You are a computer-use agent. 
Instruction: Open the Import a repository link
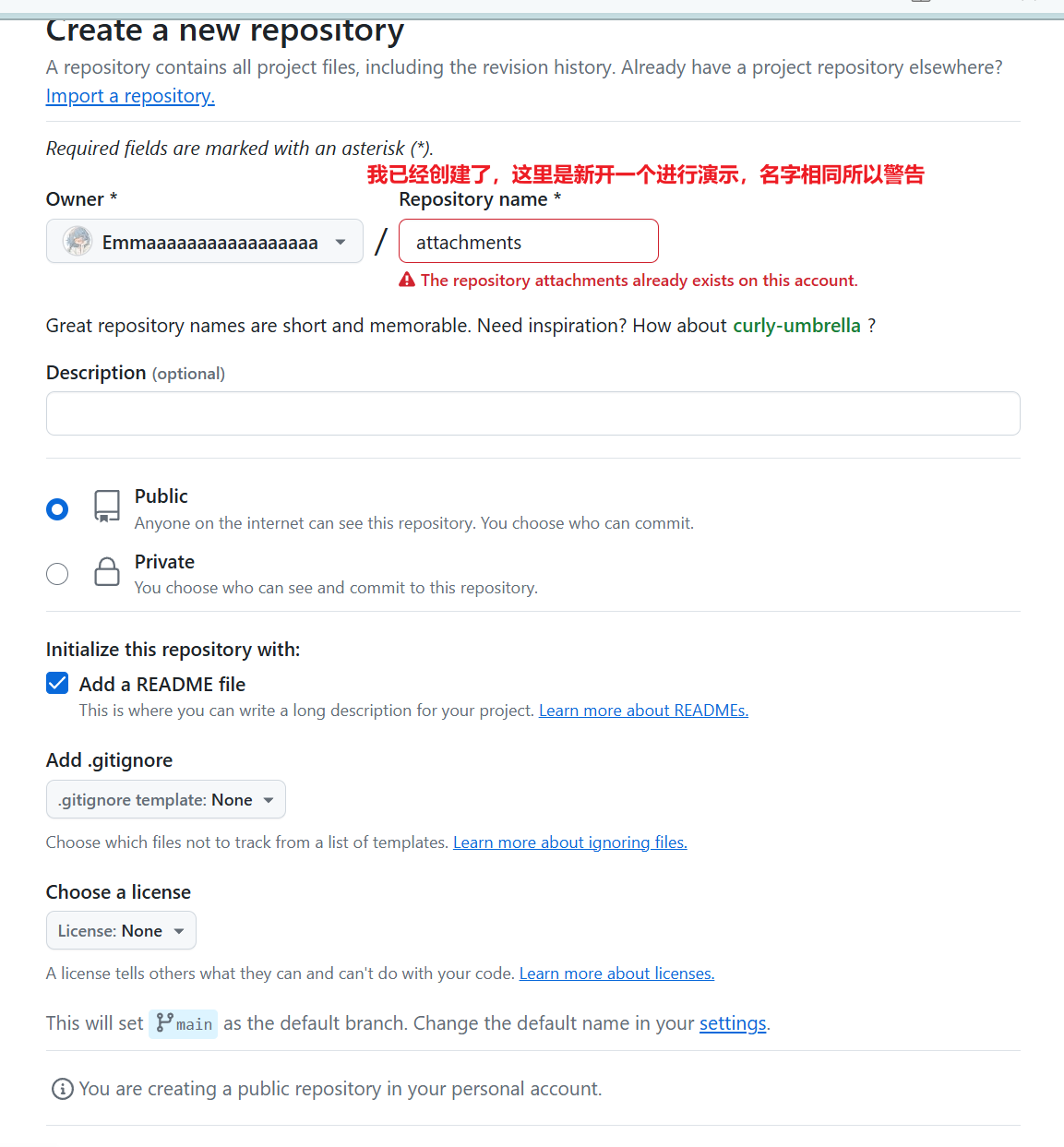pos(130,96)
